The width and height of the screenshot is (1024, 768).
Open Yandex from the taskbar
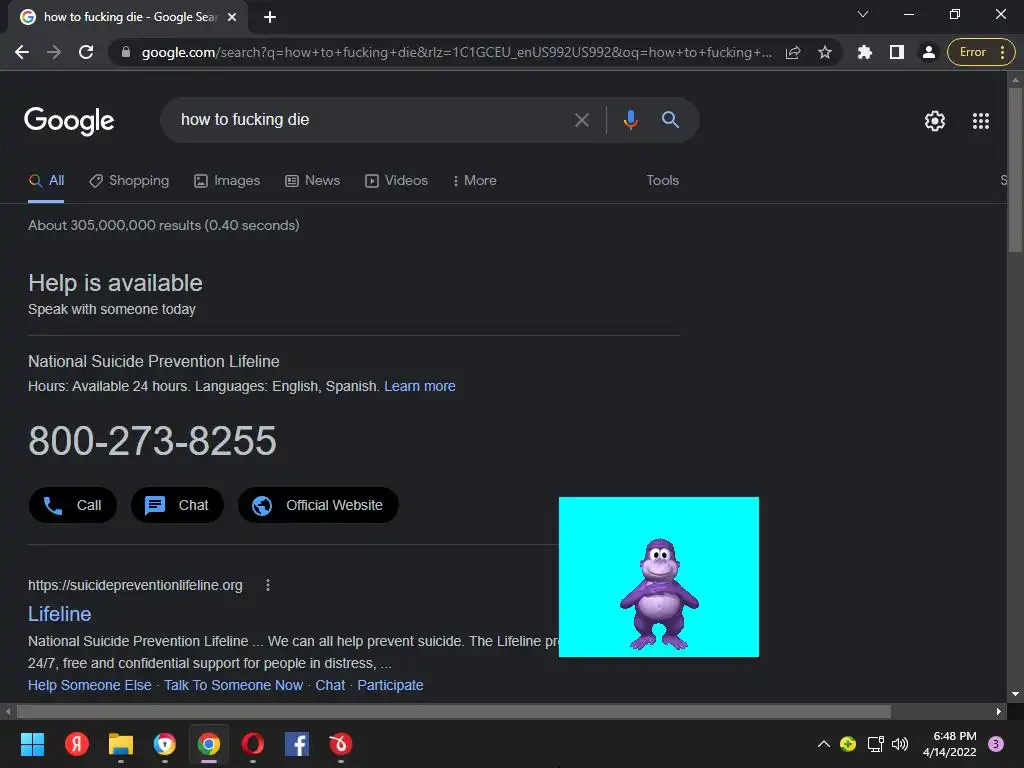click(77, 744)
